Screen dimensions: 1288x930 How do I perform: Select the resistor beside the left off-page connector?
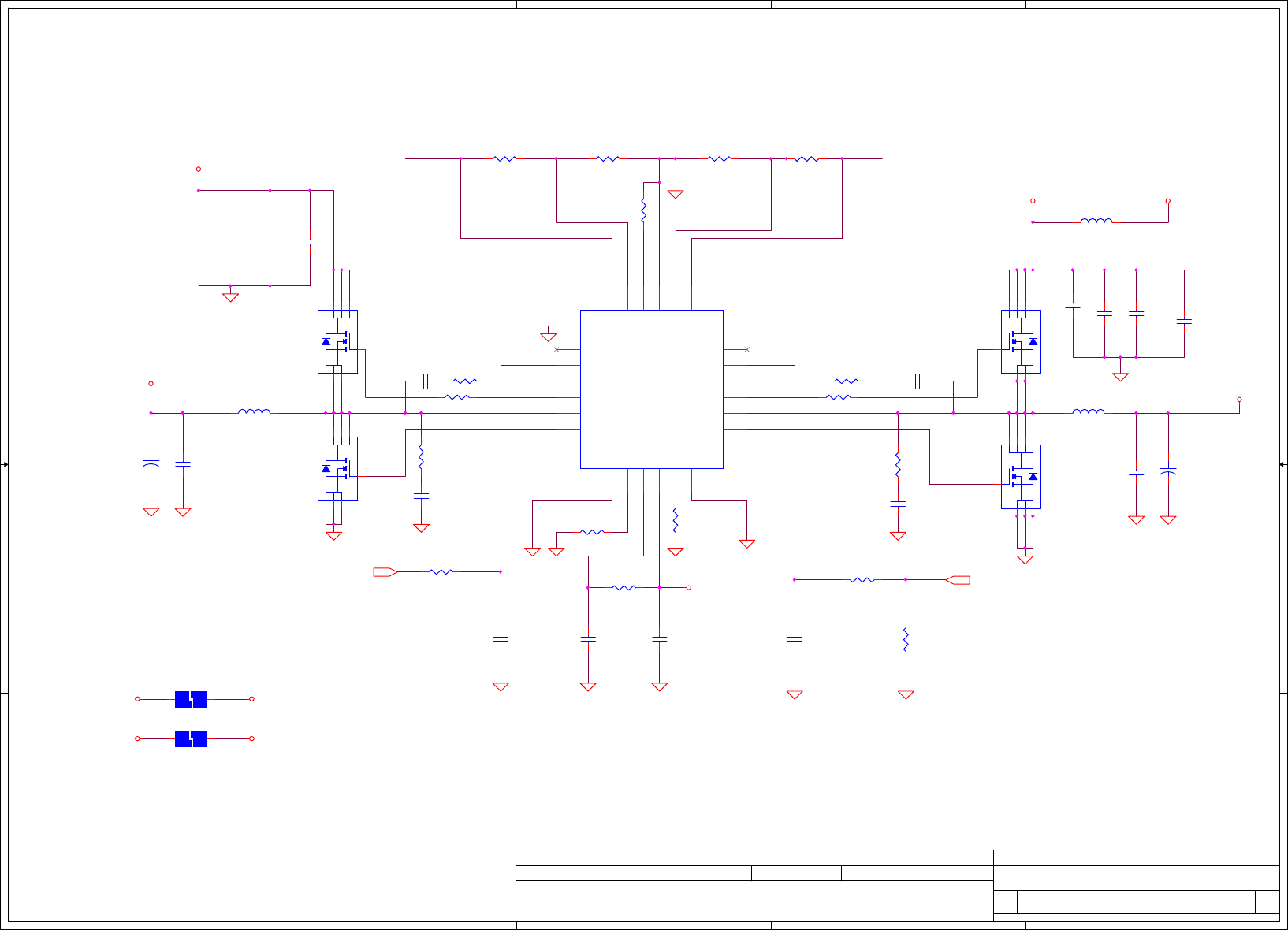coord(441,571)
